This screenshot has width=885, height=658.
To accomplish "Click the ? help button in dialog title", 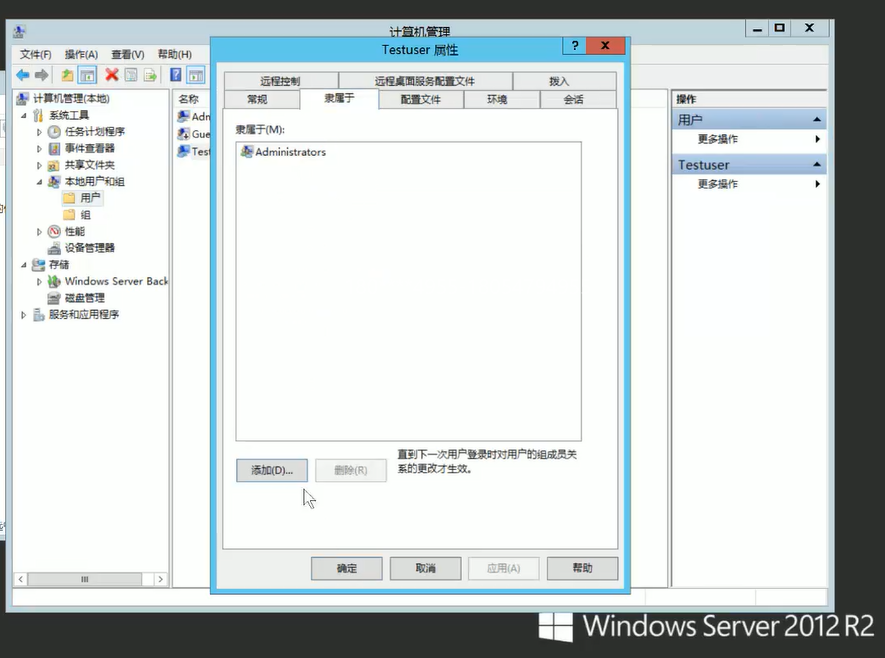I will [x=574, y=47].
